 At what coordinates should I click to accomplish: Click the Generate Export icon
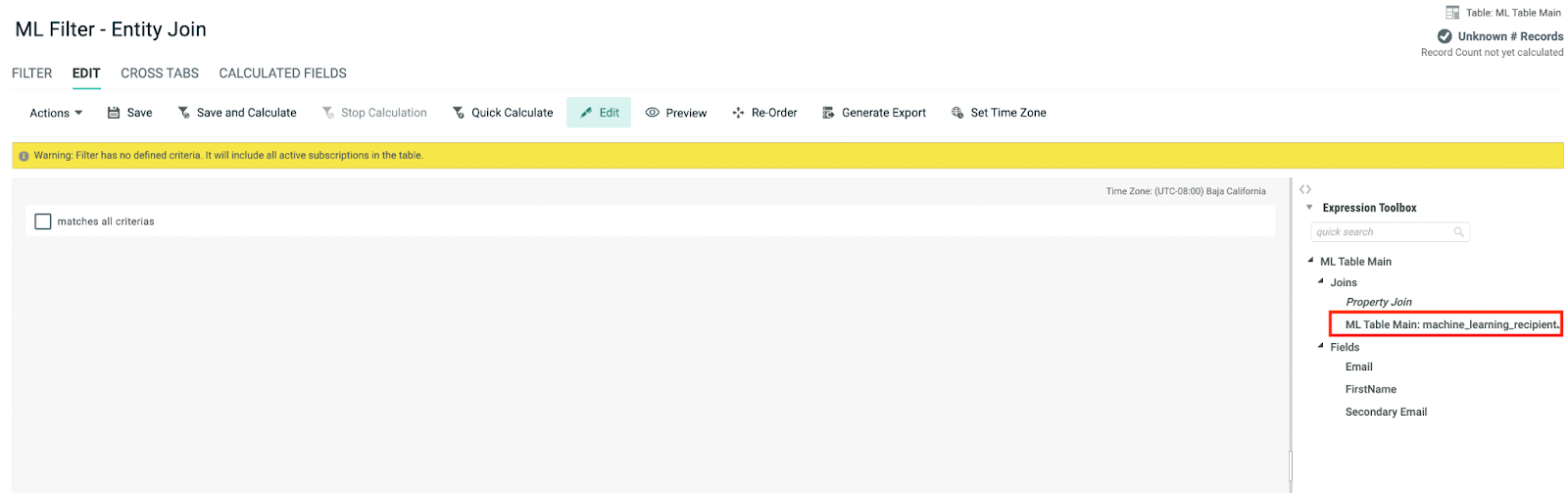click(828, 113)
